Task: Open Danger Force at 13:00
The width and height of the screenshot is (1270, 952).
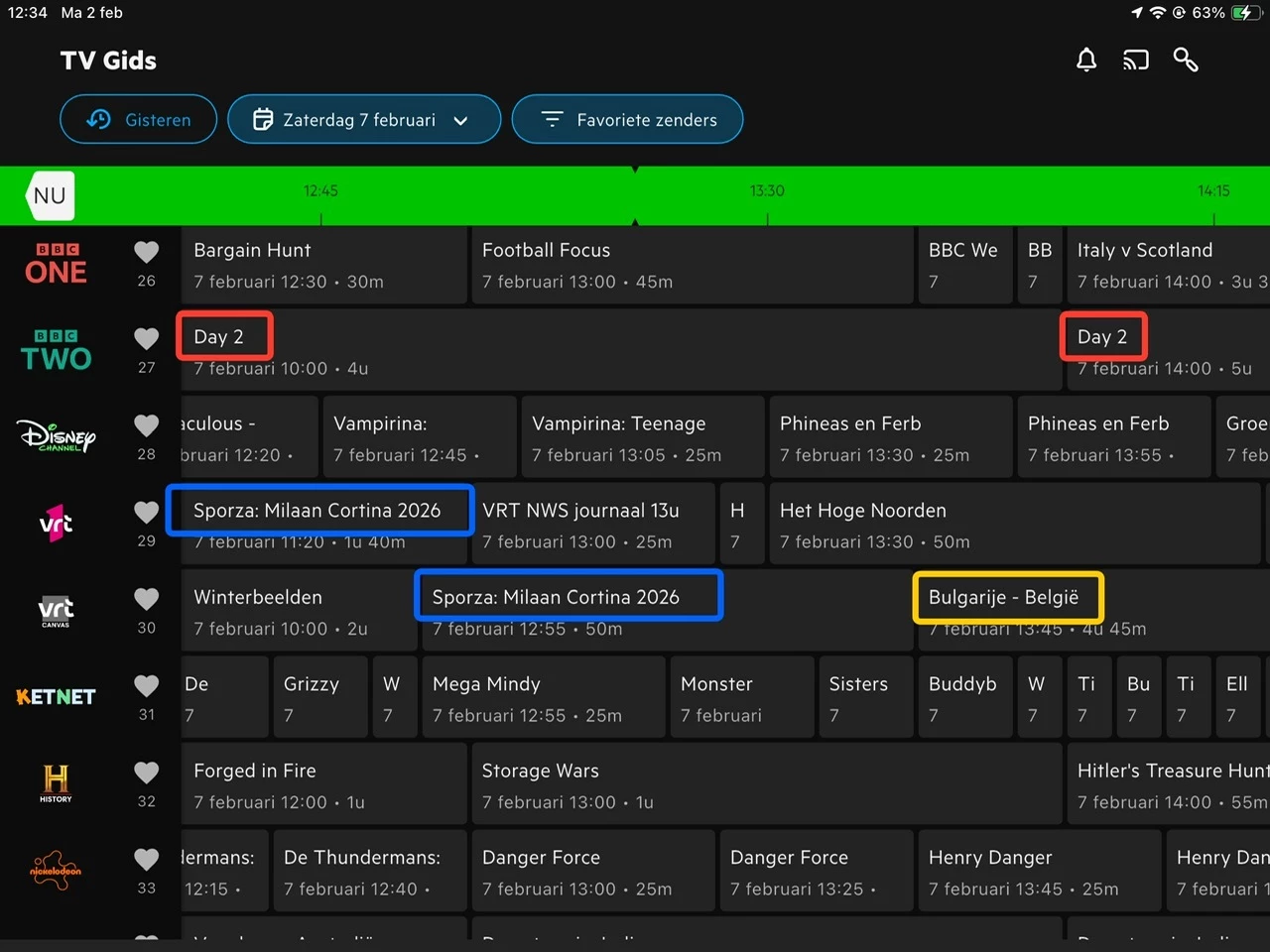Action: 593,873
